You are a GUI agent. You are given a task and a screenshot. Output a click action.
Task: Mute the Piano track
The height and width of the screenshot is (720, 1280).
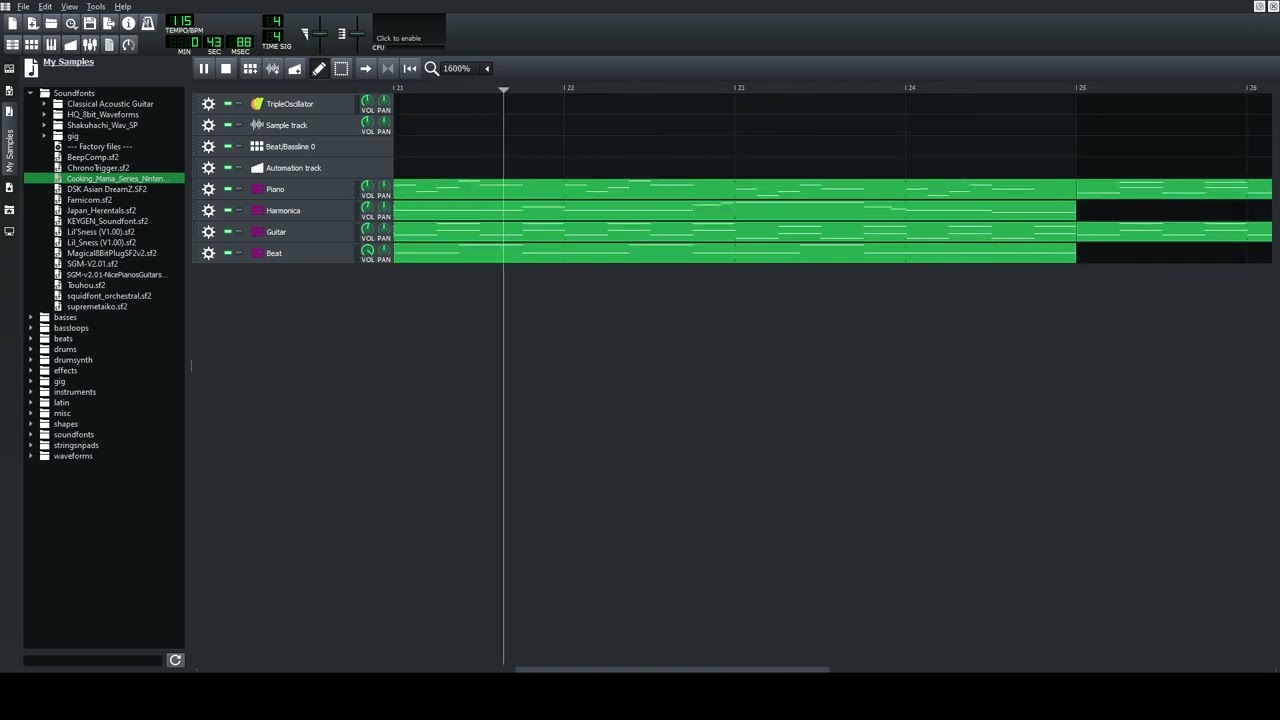[228, 189]
